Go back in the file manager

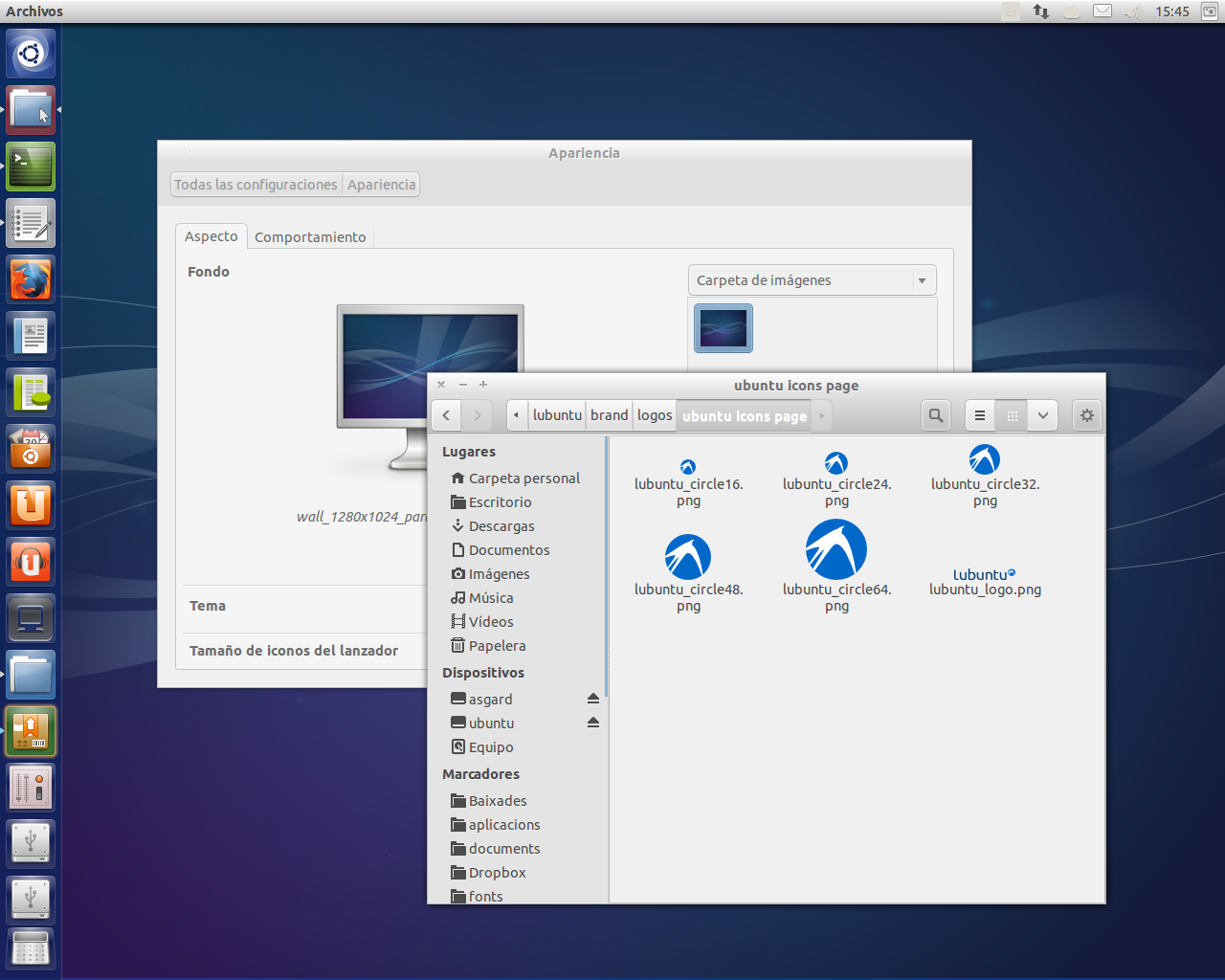[446, 415]
